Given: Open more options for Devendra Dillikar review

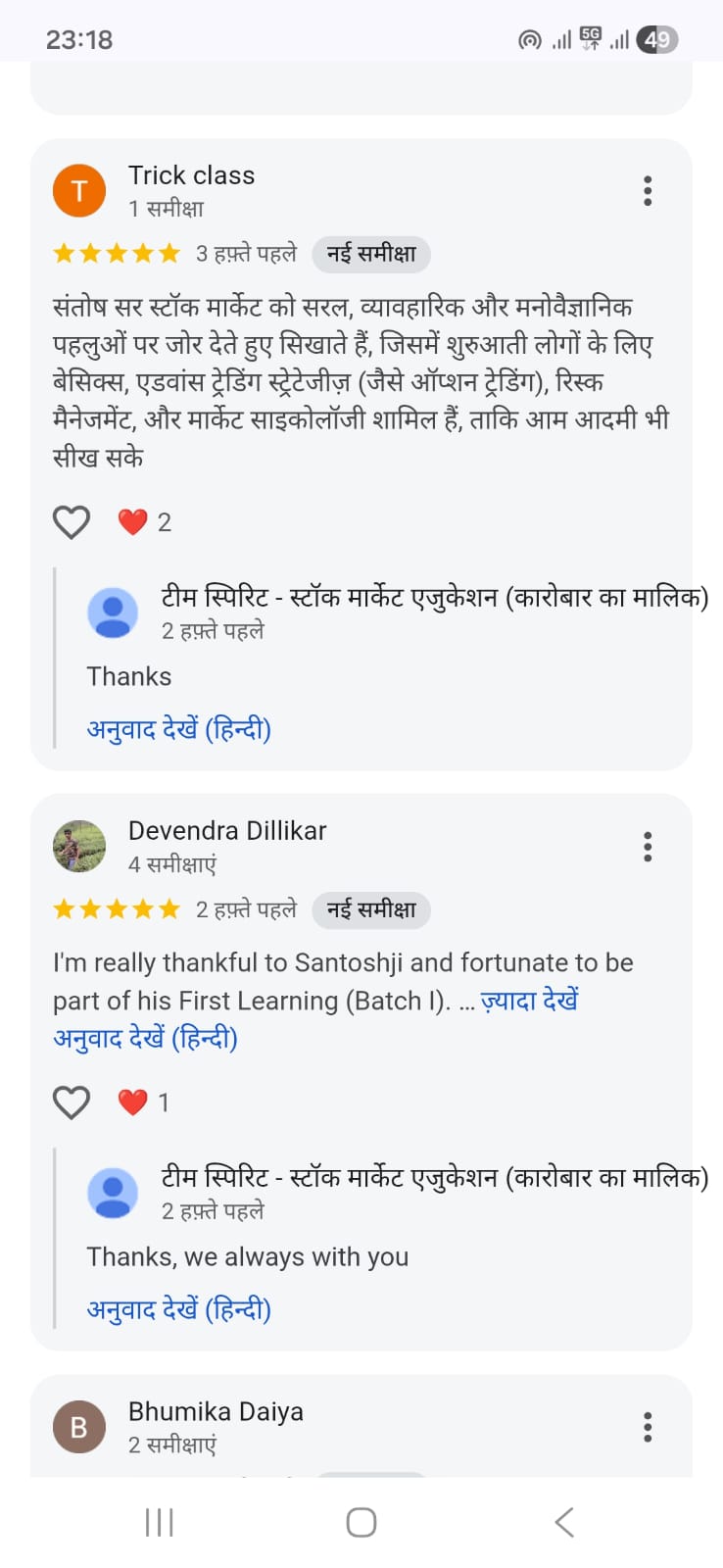Looking at the screenshot, I should tap(648, 847).
